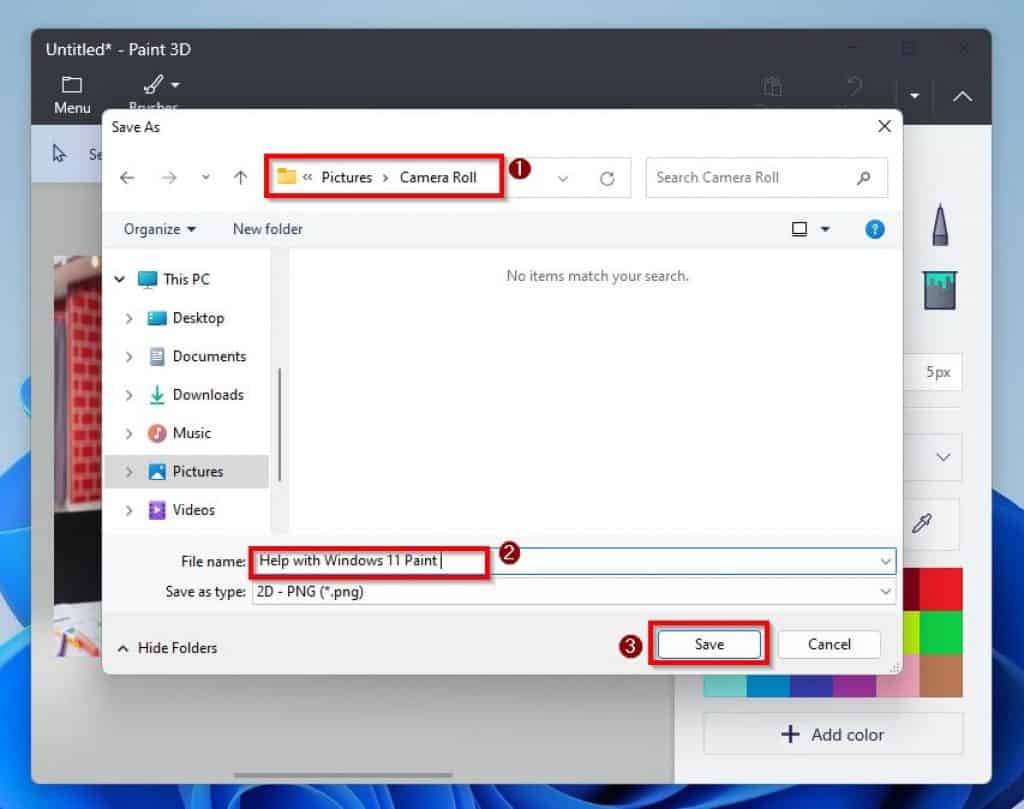The width and height of the screenshot is (1024, 809).
Task: Expand the Downloads tree node
Action: (x=129, y=395)
